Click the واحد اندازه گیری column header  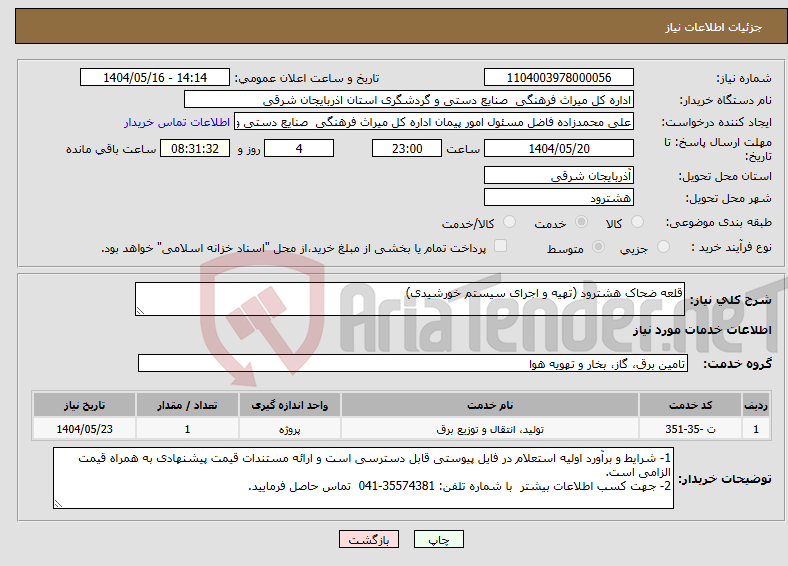tap(289, 405)
